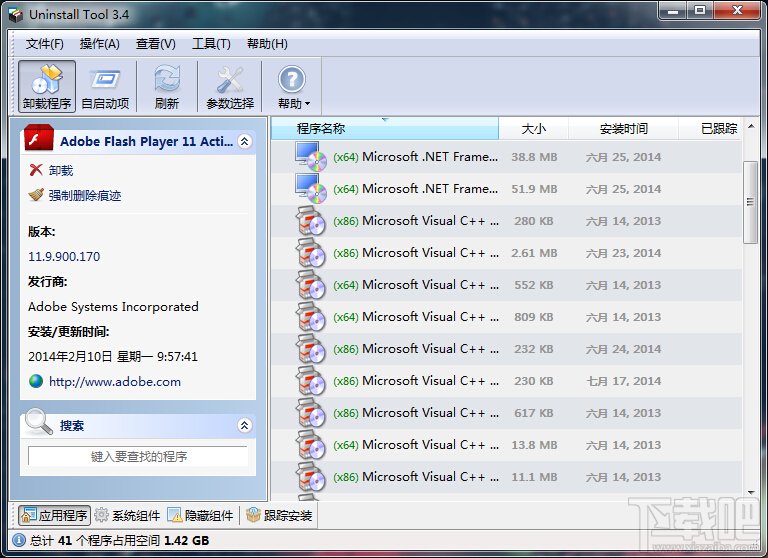Click icon of 230 KB Visual C++ row

[x=311, y=381]
